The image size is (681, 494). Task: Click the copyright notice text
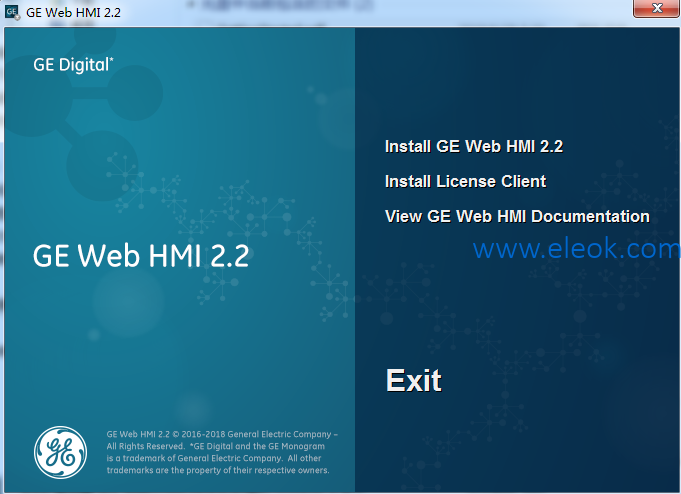click(222, 452)
